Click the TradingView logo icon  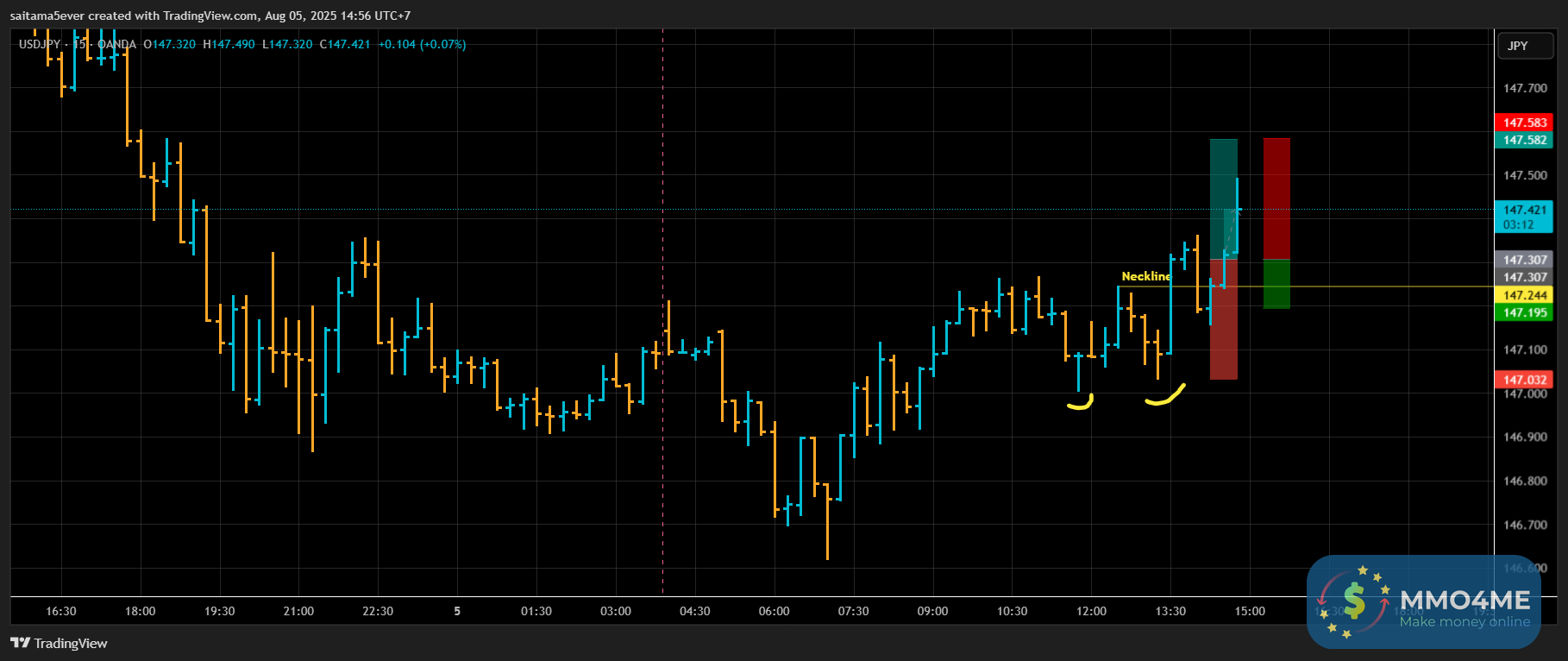20,643
